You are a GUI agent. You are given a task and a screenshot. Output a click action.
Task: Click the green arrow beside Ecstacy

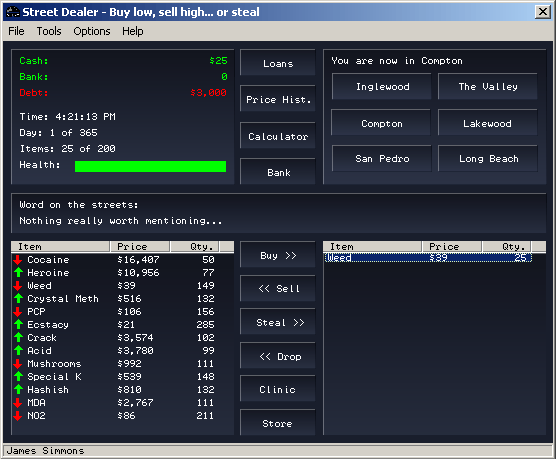(18, 324)
